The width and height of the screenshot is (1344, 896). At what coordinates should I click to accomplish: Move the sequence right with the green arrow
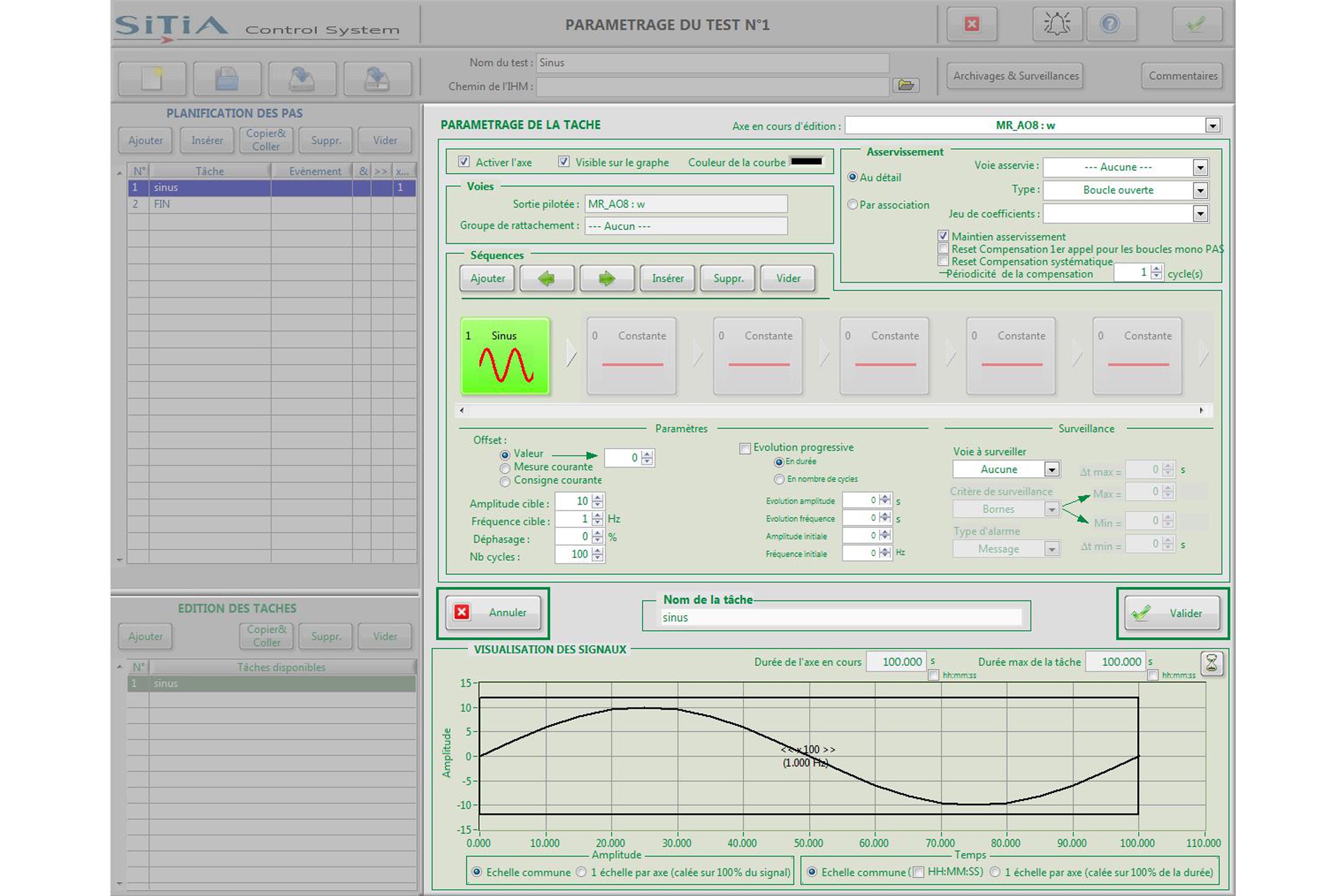click(607, 278)
